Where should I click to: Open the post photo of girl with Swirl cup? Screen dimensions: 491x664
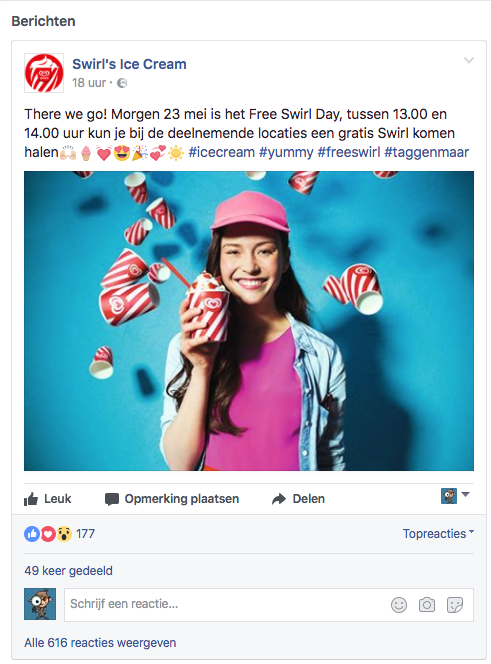tap(249, 321)
